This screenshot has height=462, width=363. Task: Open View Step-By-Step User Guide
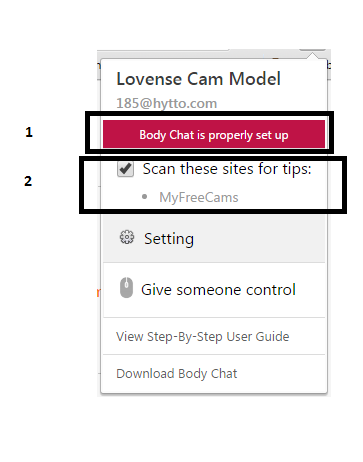(203, 337)
